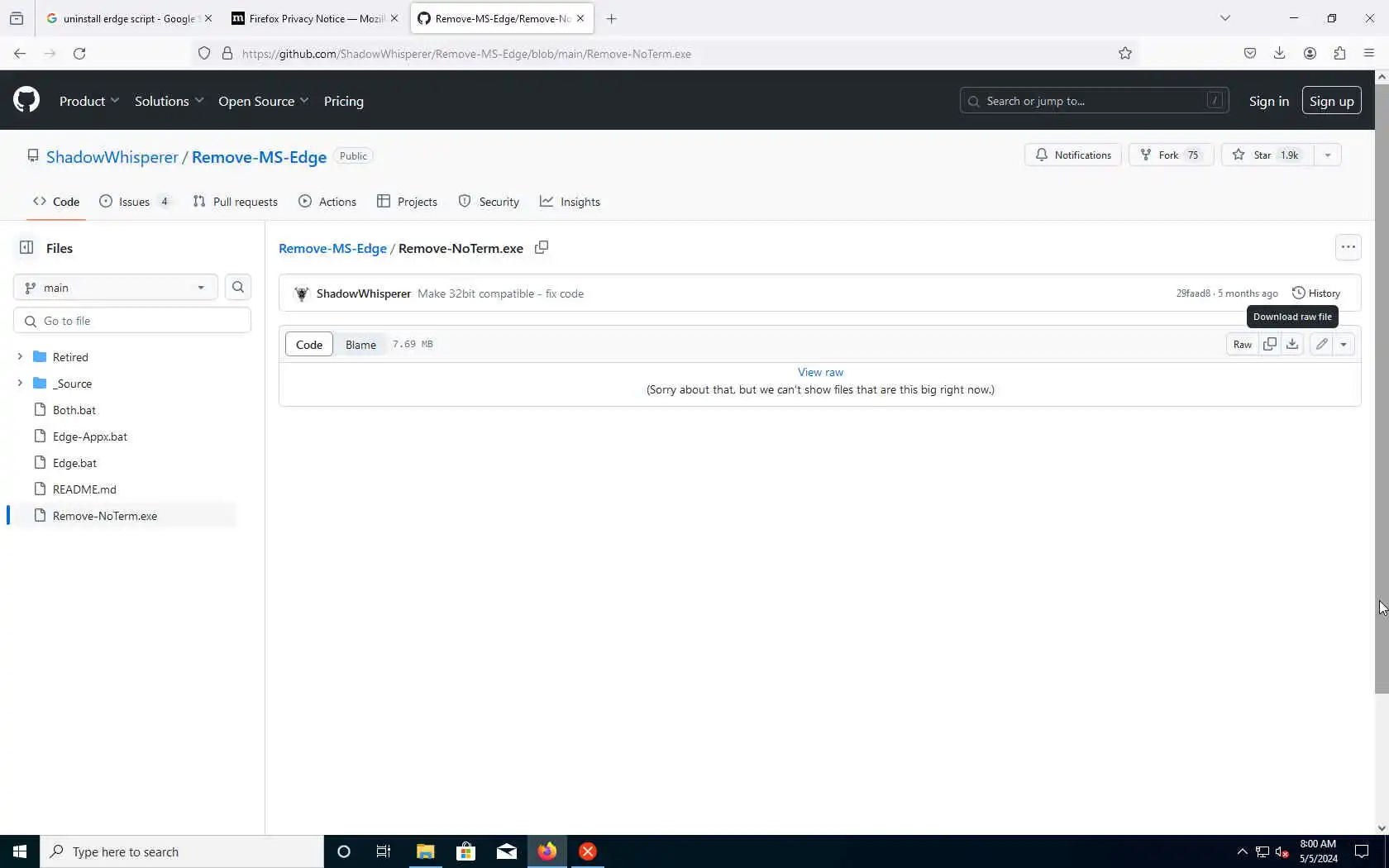Screen dimensions: 1389x868
Task: Open Mail app from taskbar
Action: click(x=507, y=851)
